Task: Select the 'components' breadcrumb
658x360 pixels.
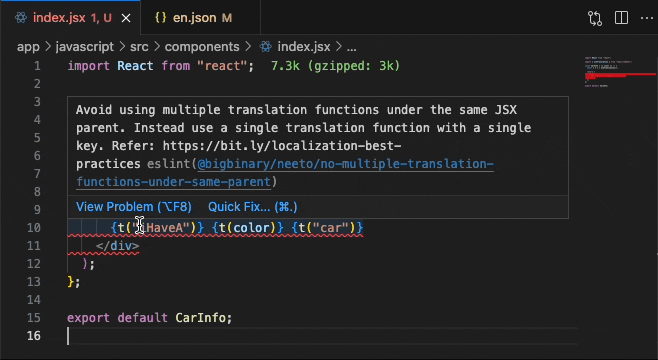Action: coord(202,47)
